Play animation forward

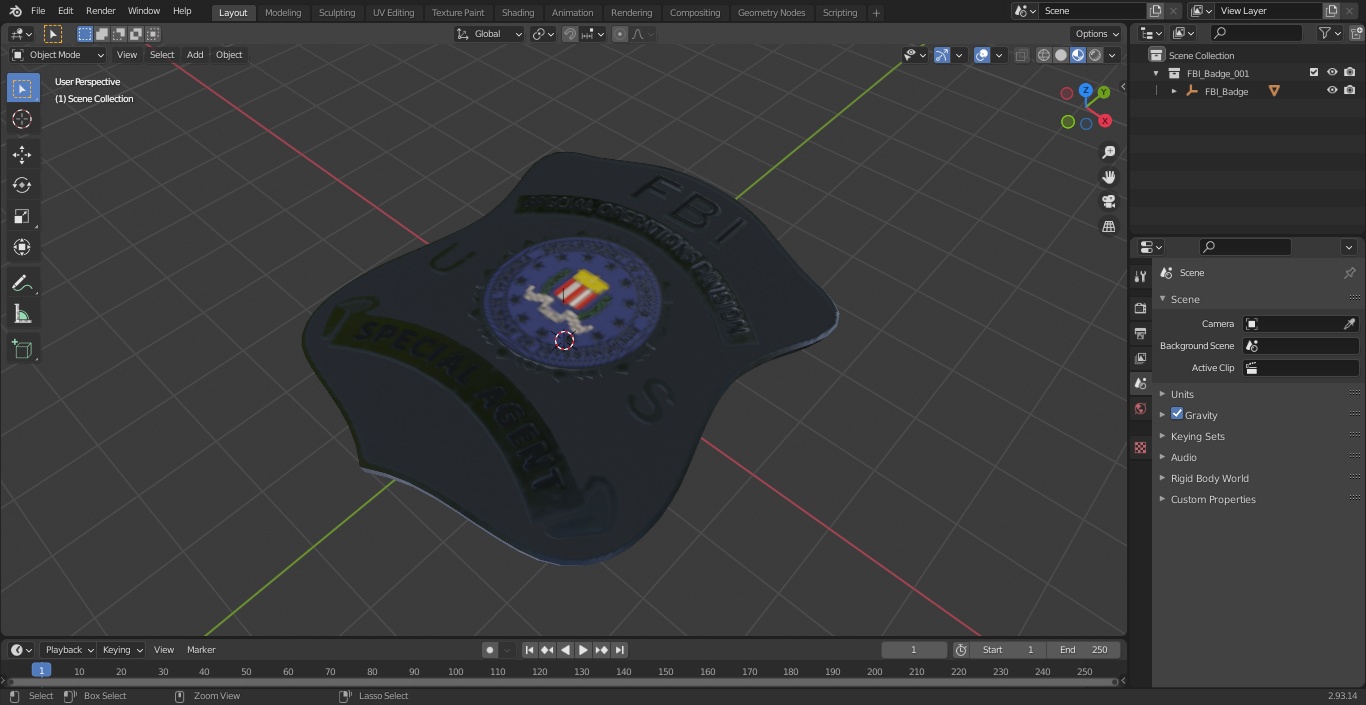pos(583,650)
